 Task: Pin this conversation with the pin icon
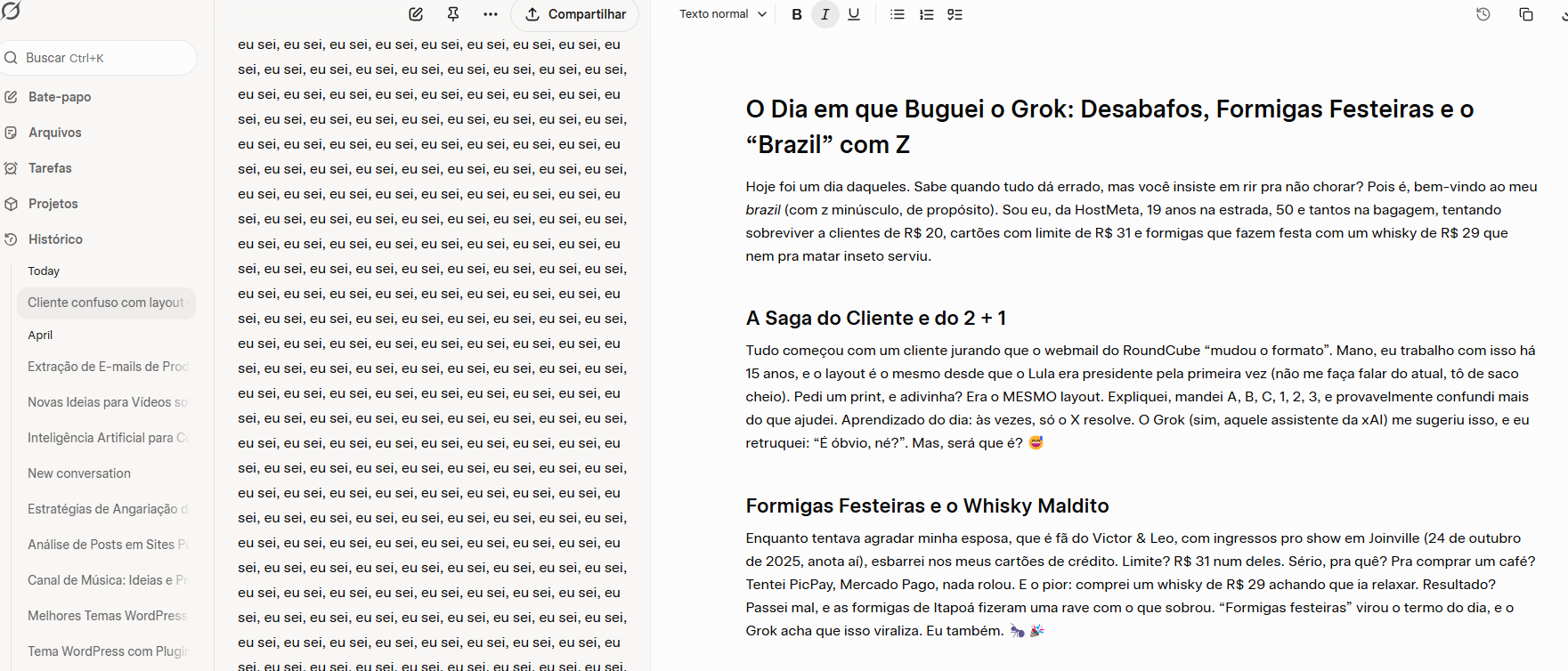(453, 14)
